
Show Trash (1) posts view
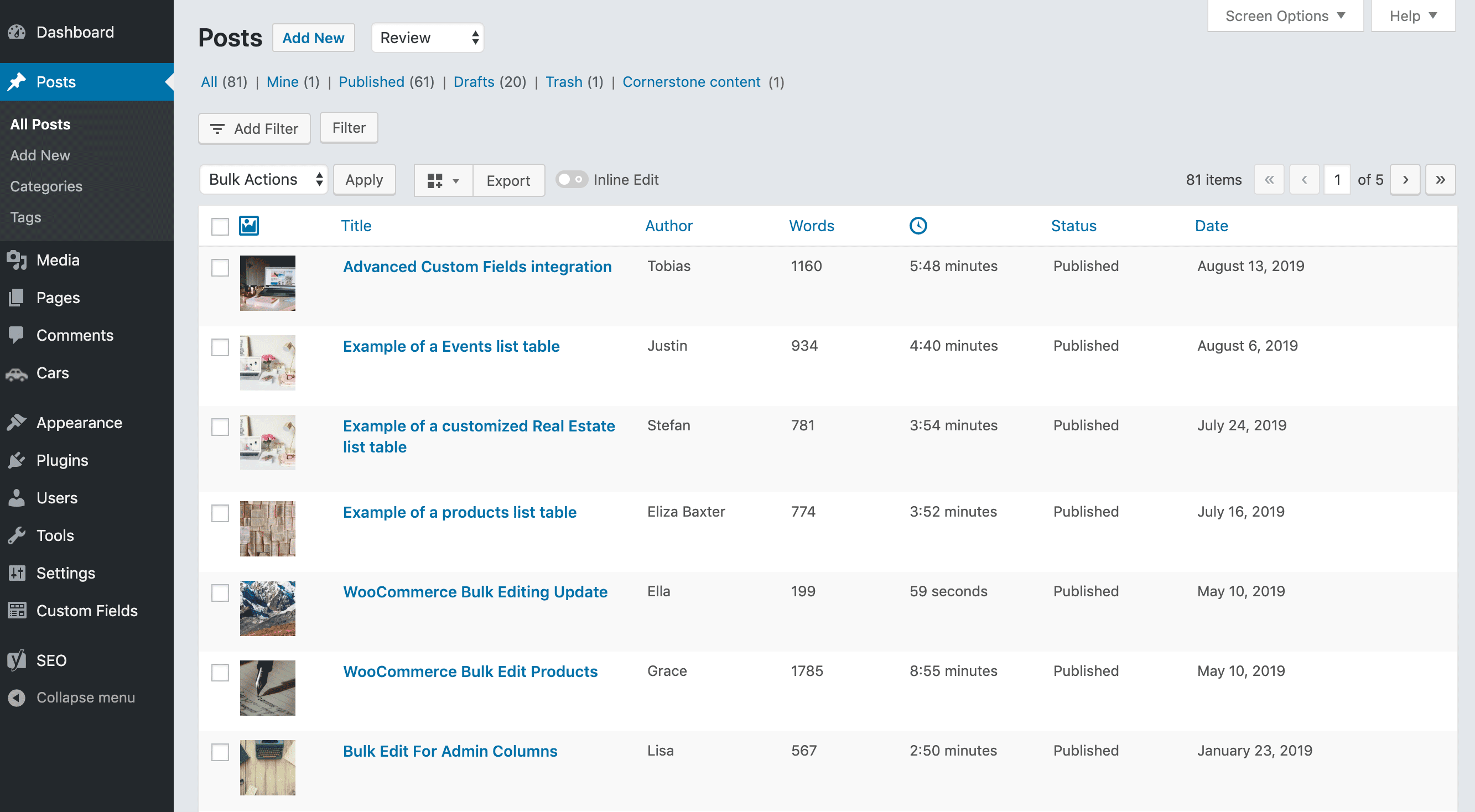pyautogui.click(x=574, y=82)
